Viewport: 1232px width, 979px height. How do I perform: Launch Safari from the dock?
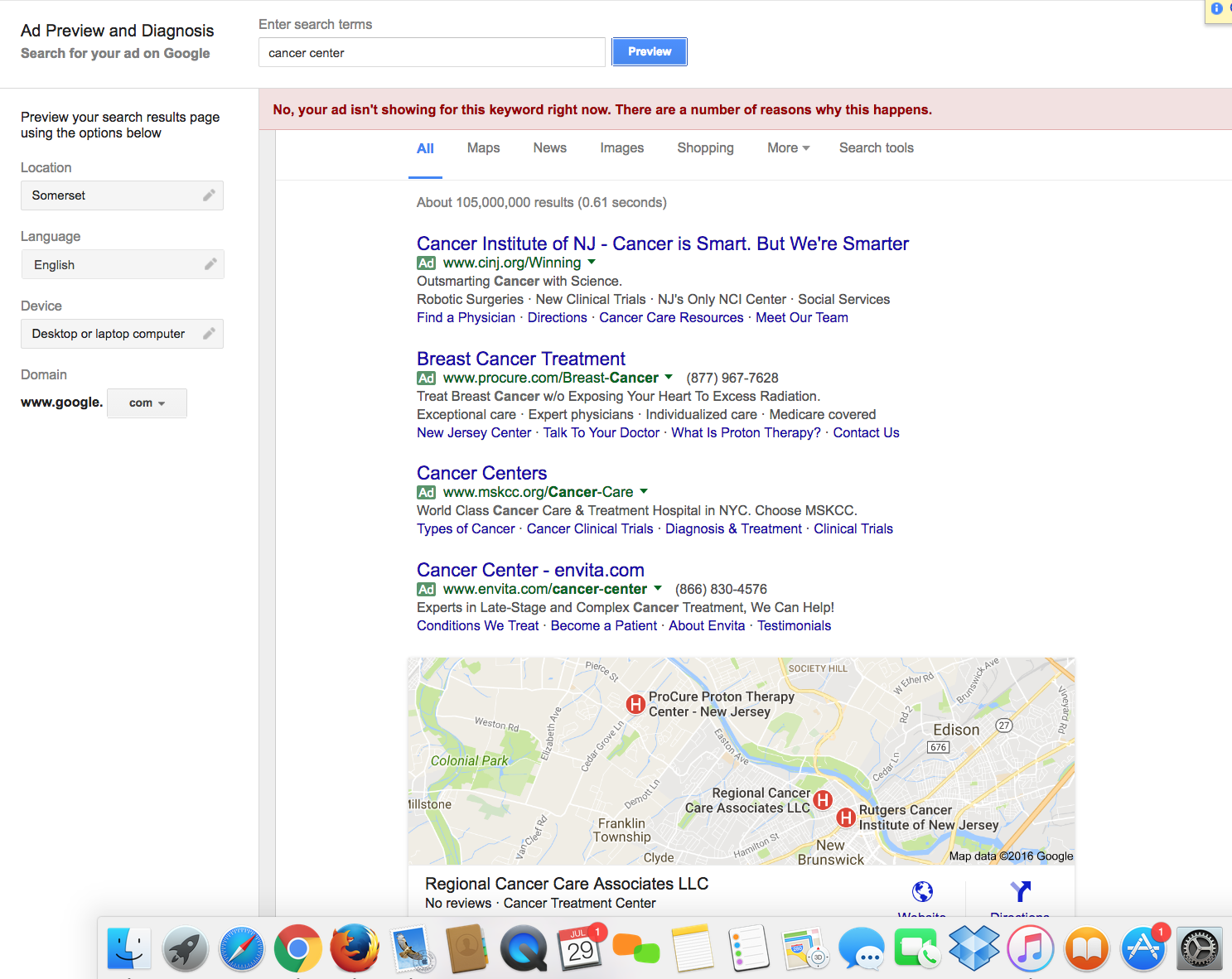pyautogui.click(x=242, y=948)
